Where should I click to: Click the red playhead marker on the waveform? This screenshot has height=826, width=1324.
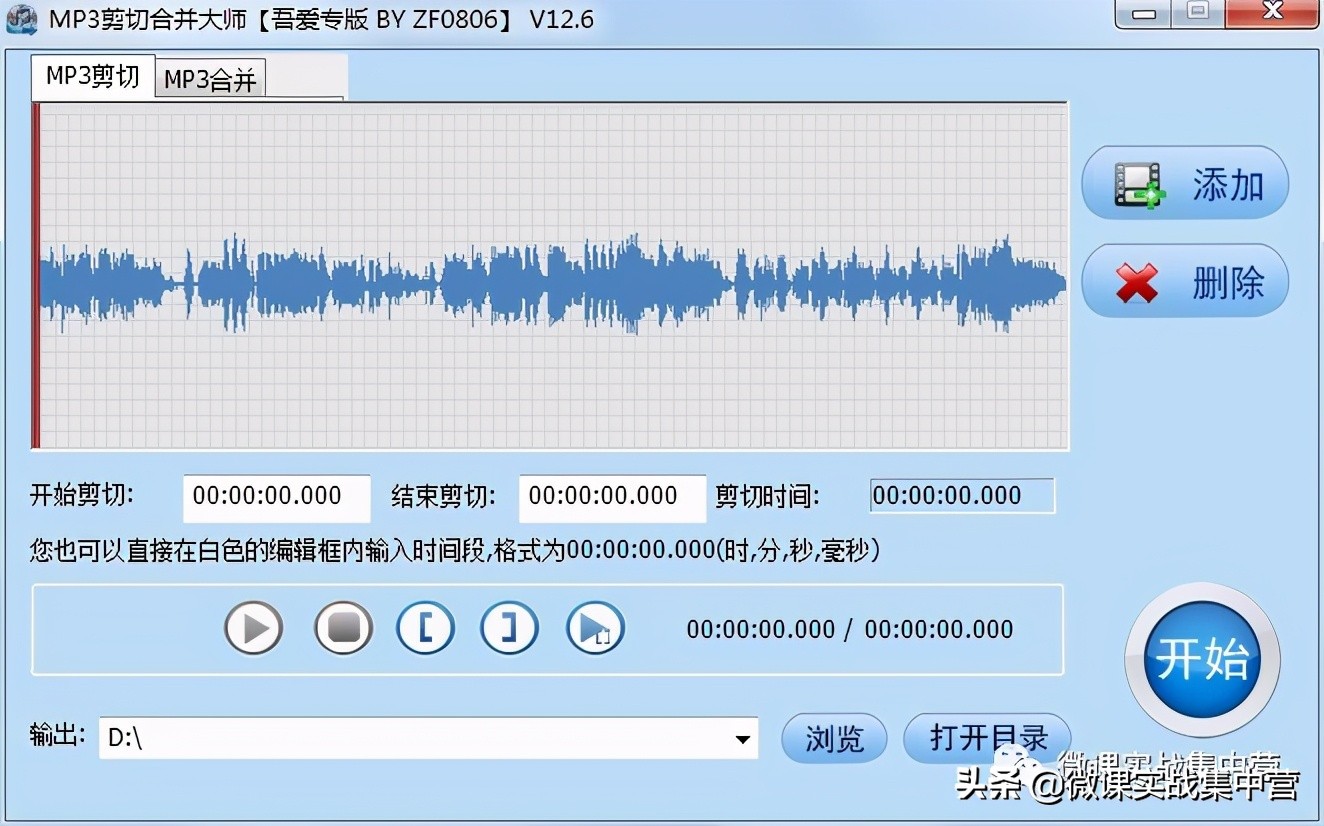click(x=37, y=275)
